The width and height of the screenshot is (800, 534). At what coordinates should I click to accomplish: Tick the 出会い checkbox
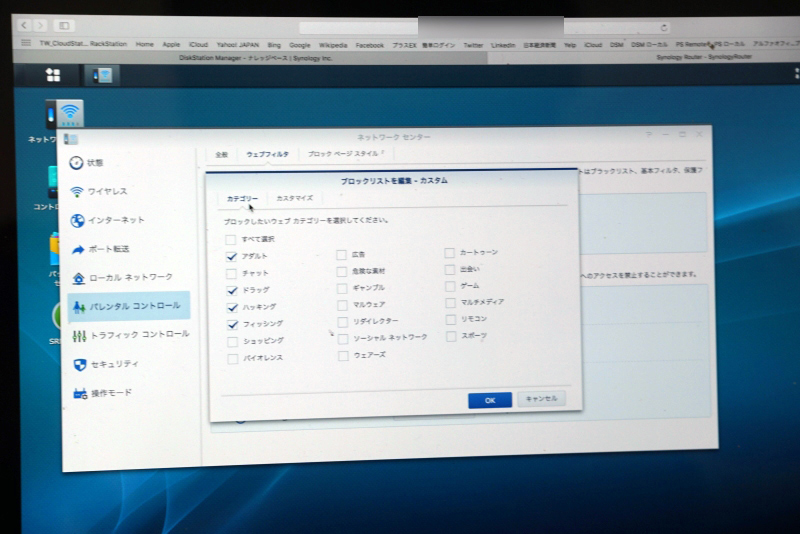pos(450,269)
